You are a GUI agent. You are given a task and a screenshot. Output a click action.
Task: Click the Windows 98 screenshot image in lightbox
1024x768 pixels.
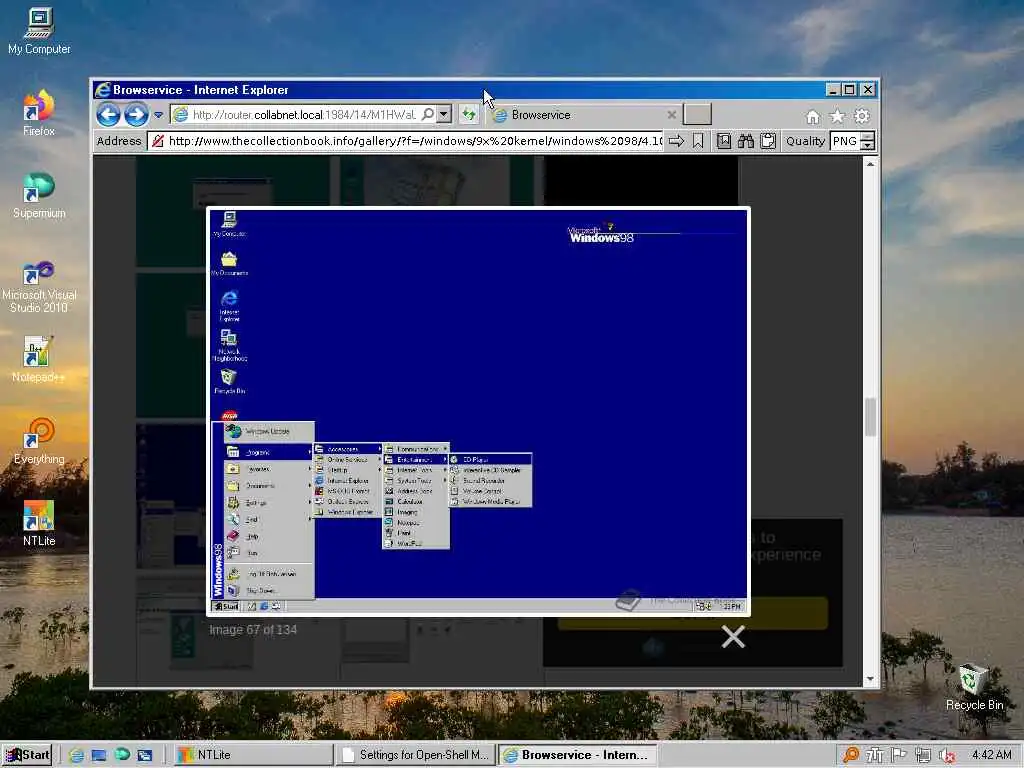pyautogui.click(x=479, y=411)
